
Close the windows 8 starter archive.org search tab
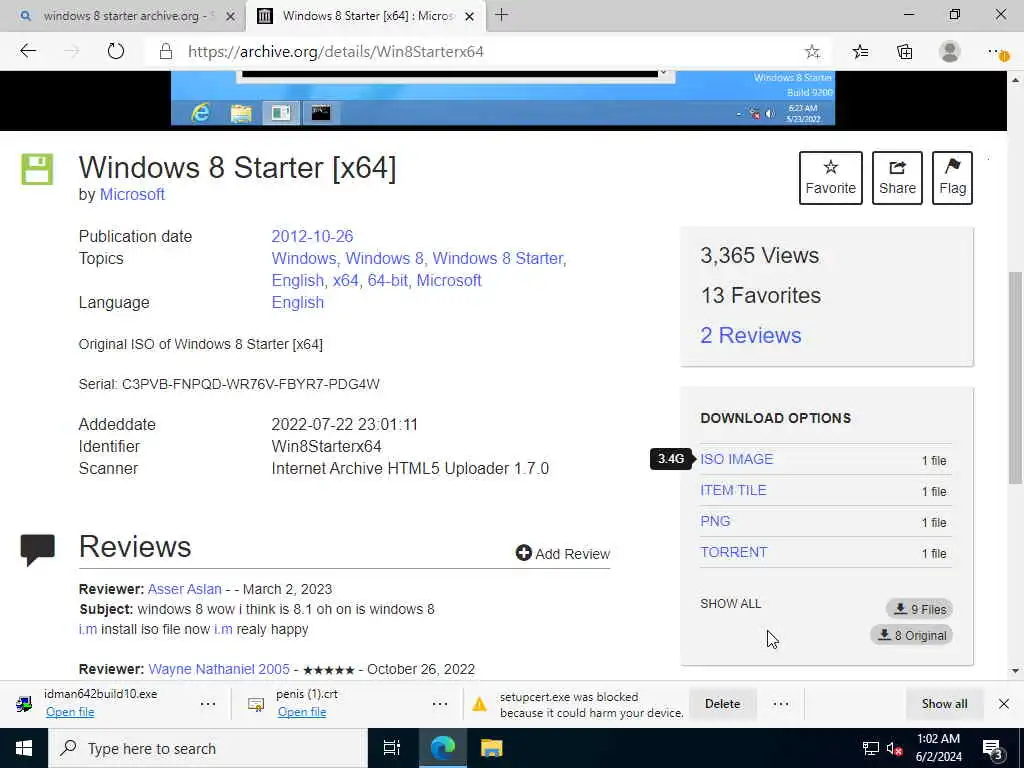point(230,16)
